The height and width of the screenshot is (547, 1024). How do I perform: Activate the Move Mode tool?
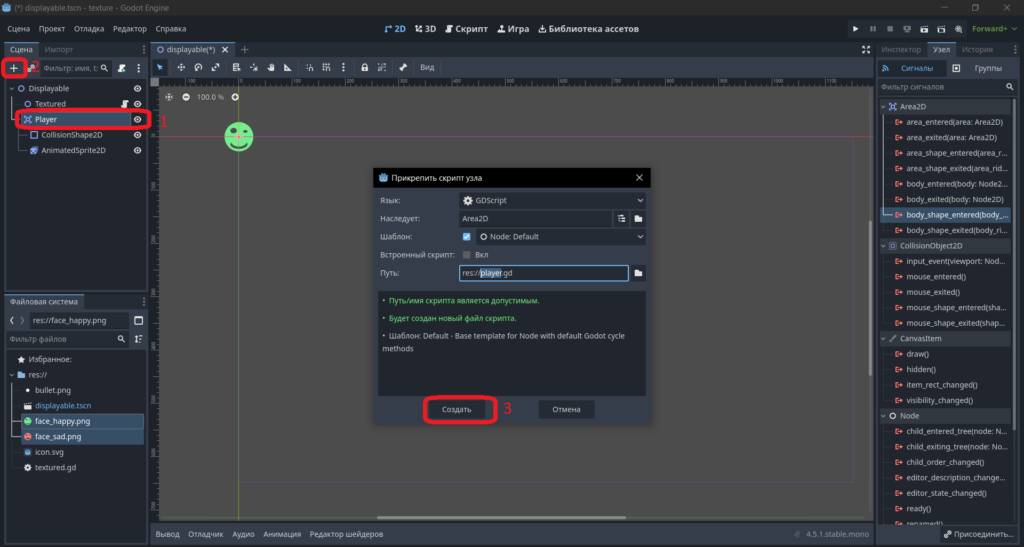(x=181, y=67)
